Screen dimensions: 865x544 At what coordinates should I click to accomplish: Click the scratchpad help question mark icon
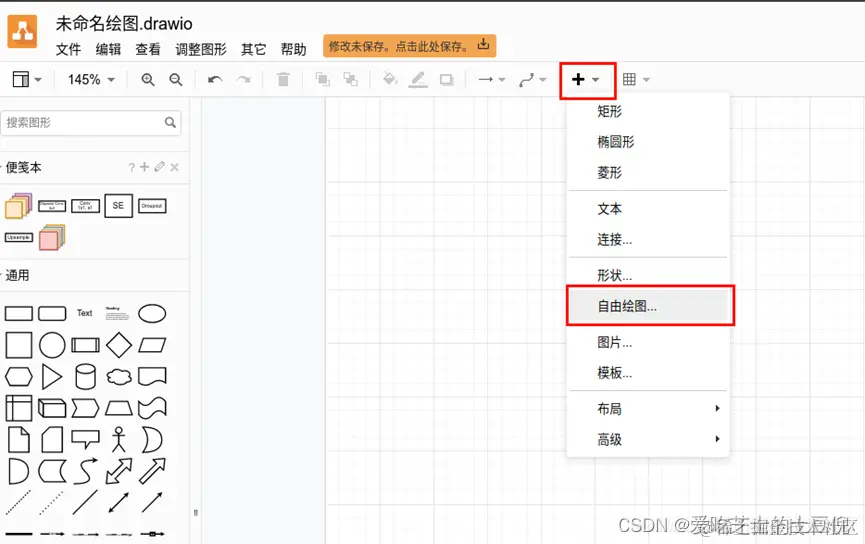click(131, 168)
